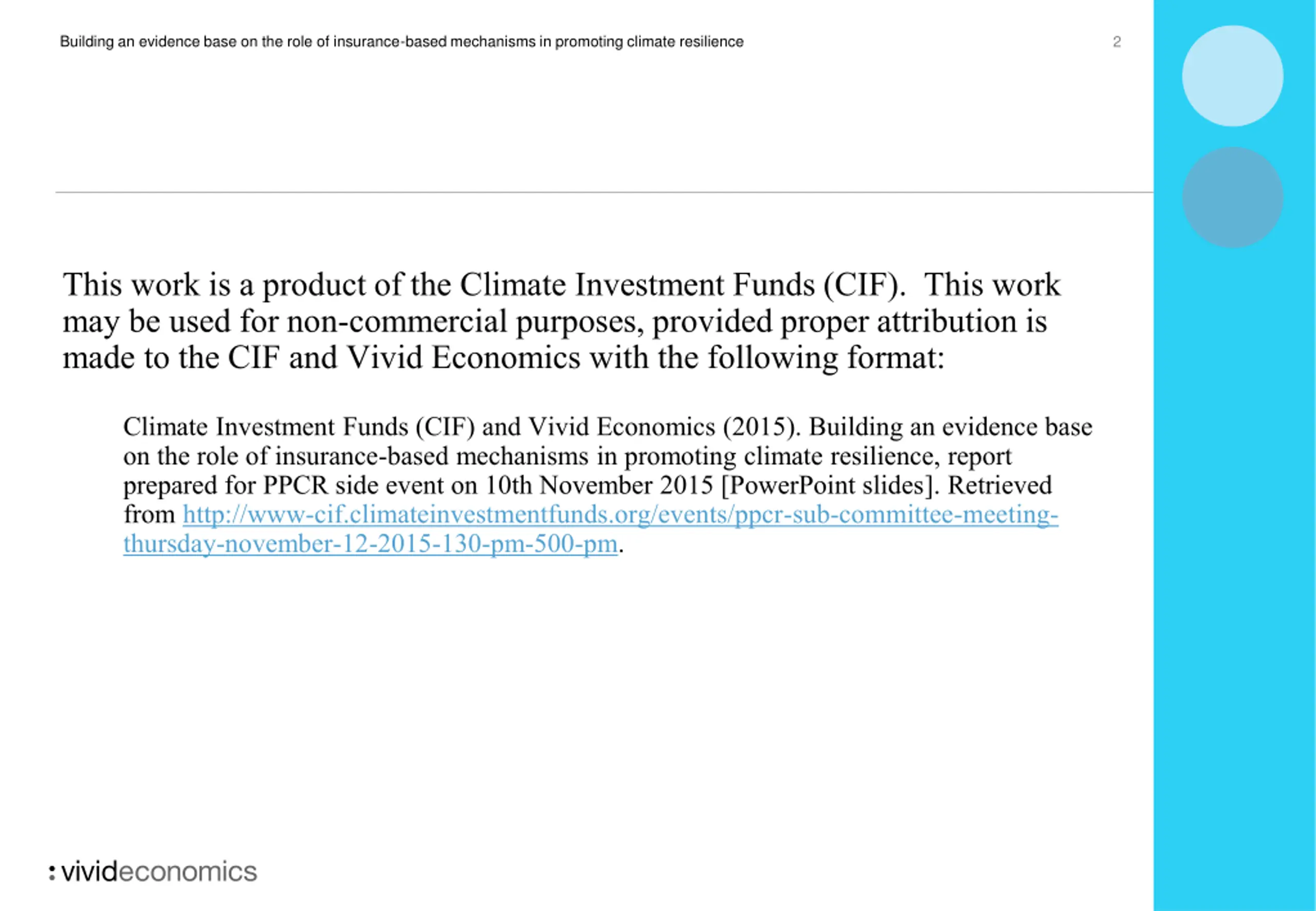Click the "PPCR" acronym in citation

[x=295, y=485]
